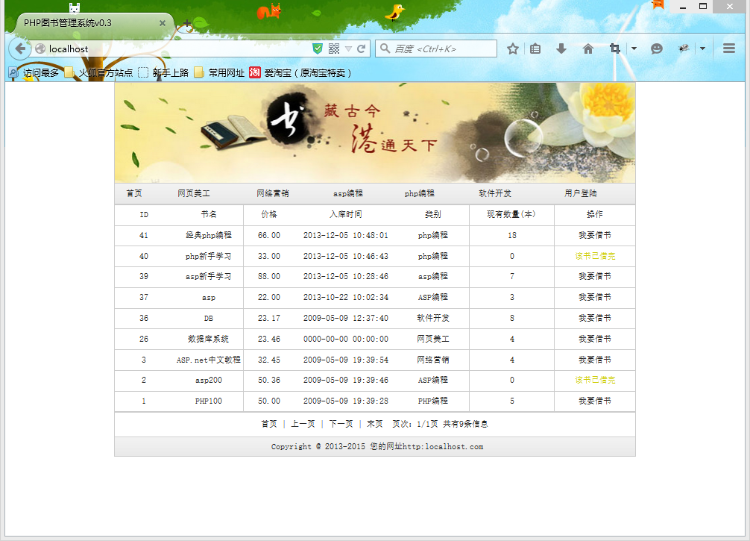Click the globe site identity icon

pyautogui.click(x=40, y=48)
